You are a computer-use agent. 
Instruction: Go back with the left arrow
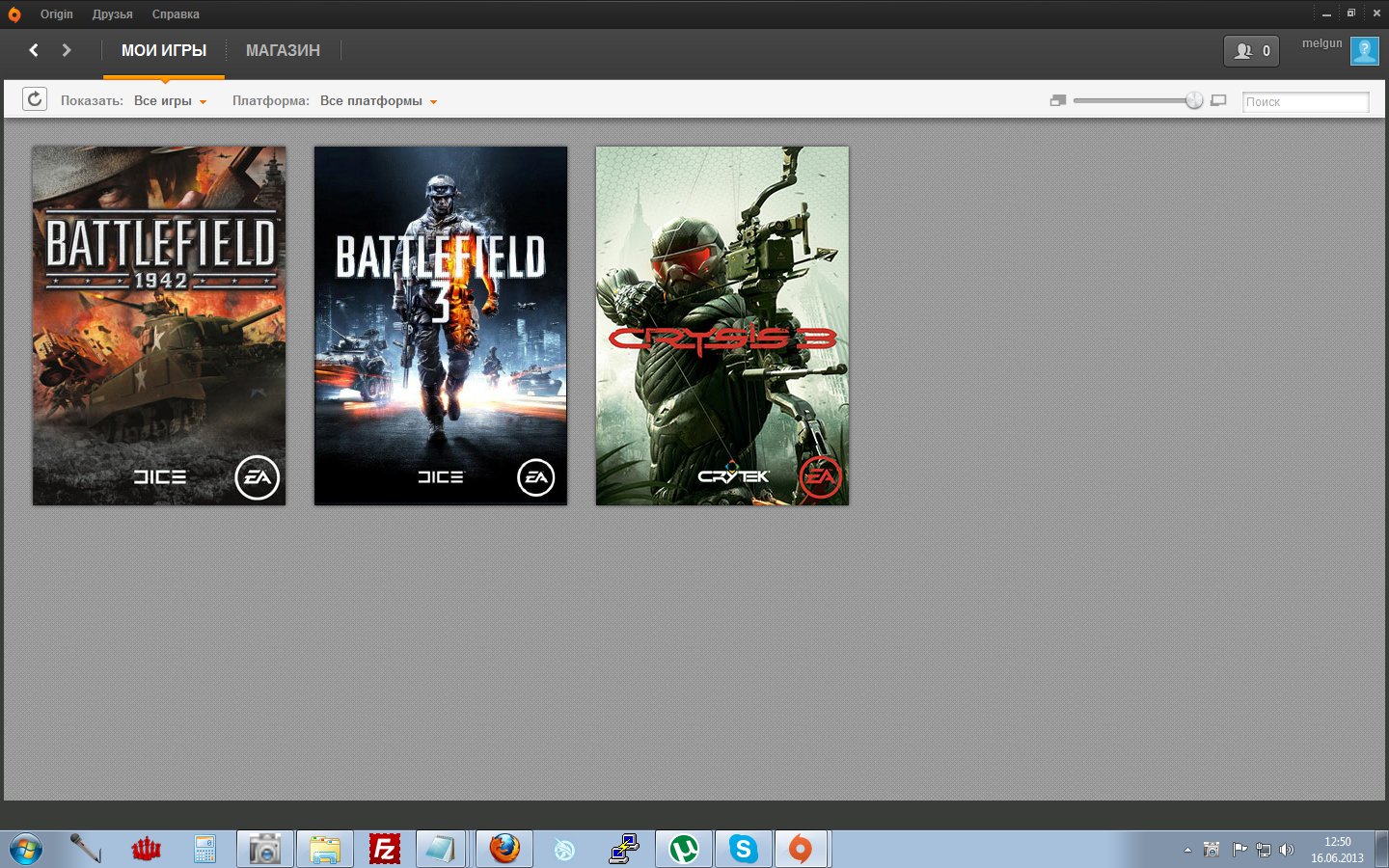[34, 50]
